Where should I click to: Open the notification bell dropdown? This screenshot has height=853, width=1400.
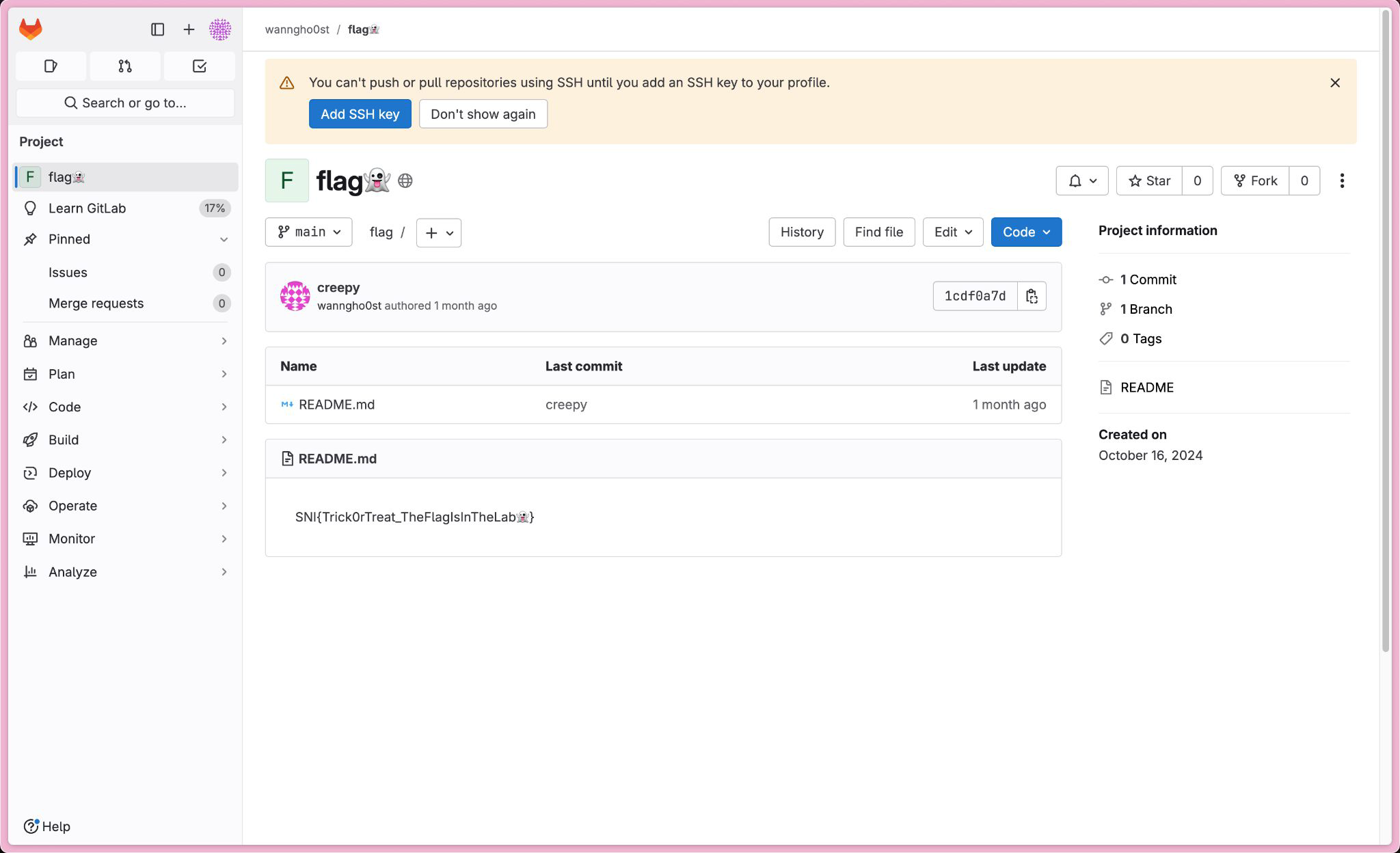1081,180
